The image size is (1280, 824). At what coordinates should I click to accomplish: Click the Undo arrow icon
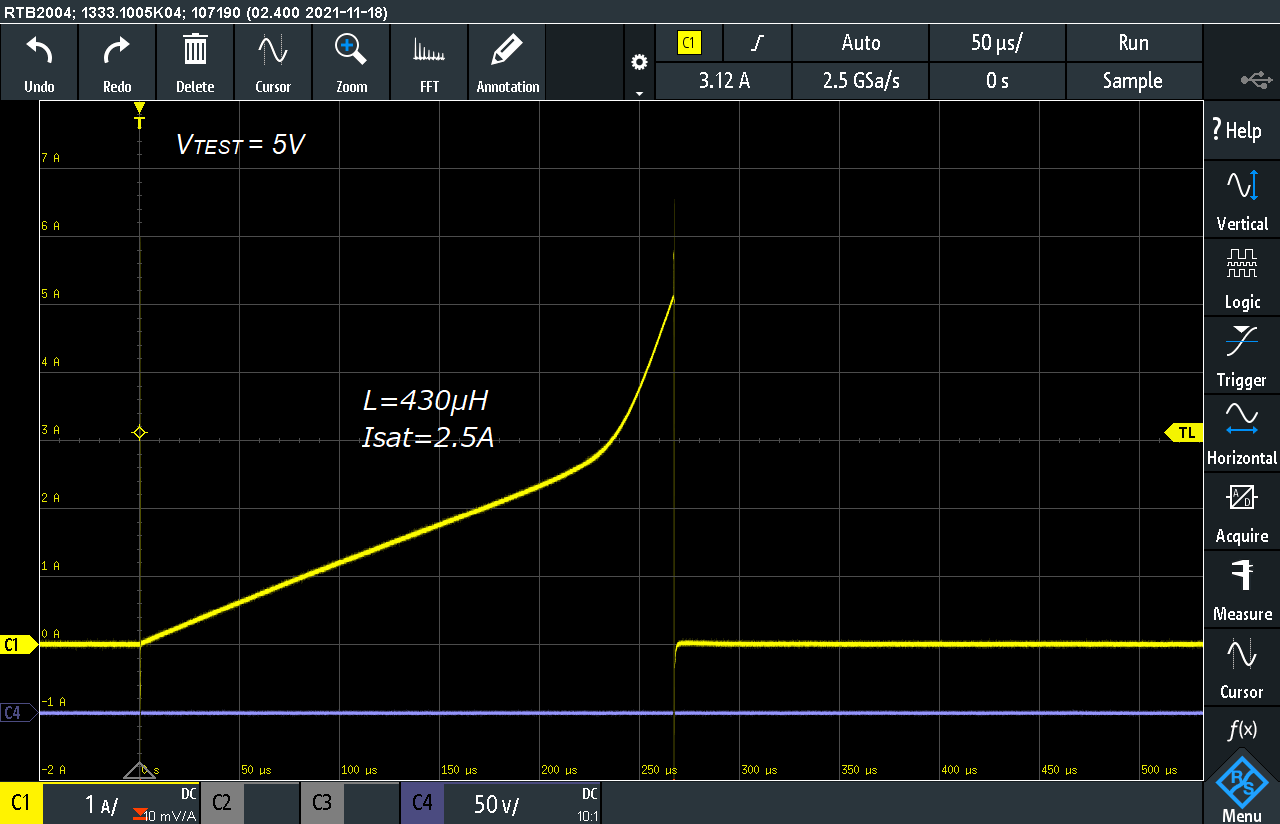(x=39, y=50)
